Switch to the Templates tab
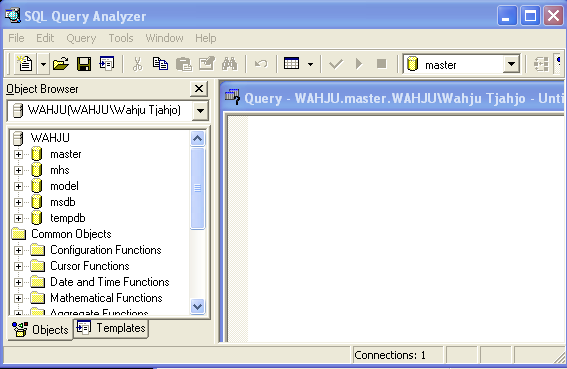 coord(111,328)
